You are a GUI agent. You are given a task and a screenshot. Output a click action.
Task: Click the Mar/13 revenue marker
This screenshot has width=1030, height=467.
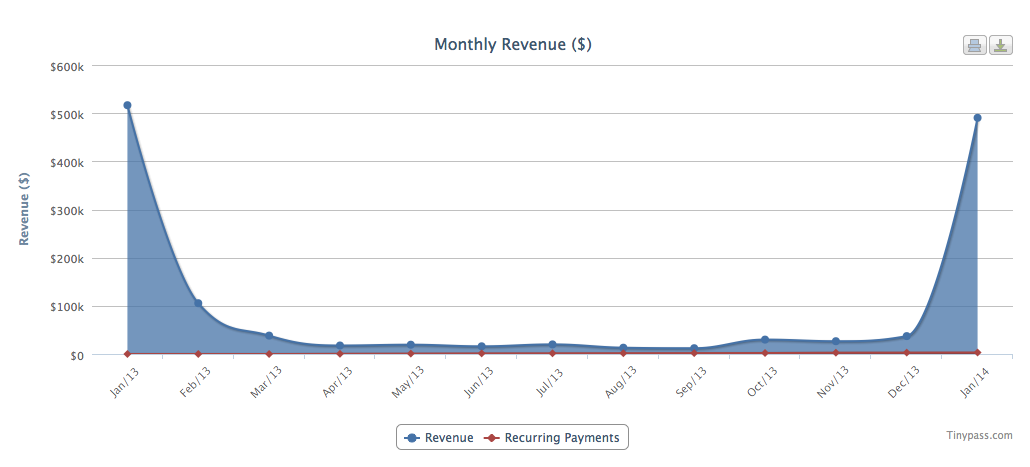point(269,336)
